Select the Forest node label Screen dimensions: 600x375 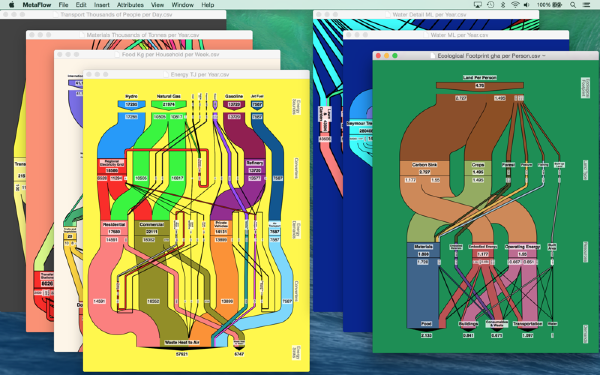click(509, 165)
